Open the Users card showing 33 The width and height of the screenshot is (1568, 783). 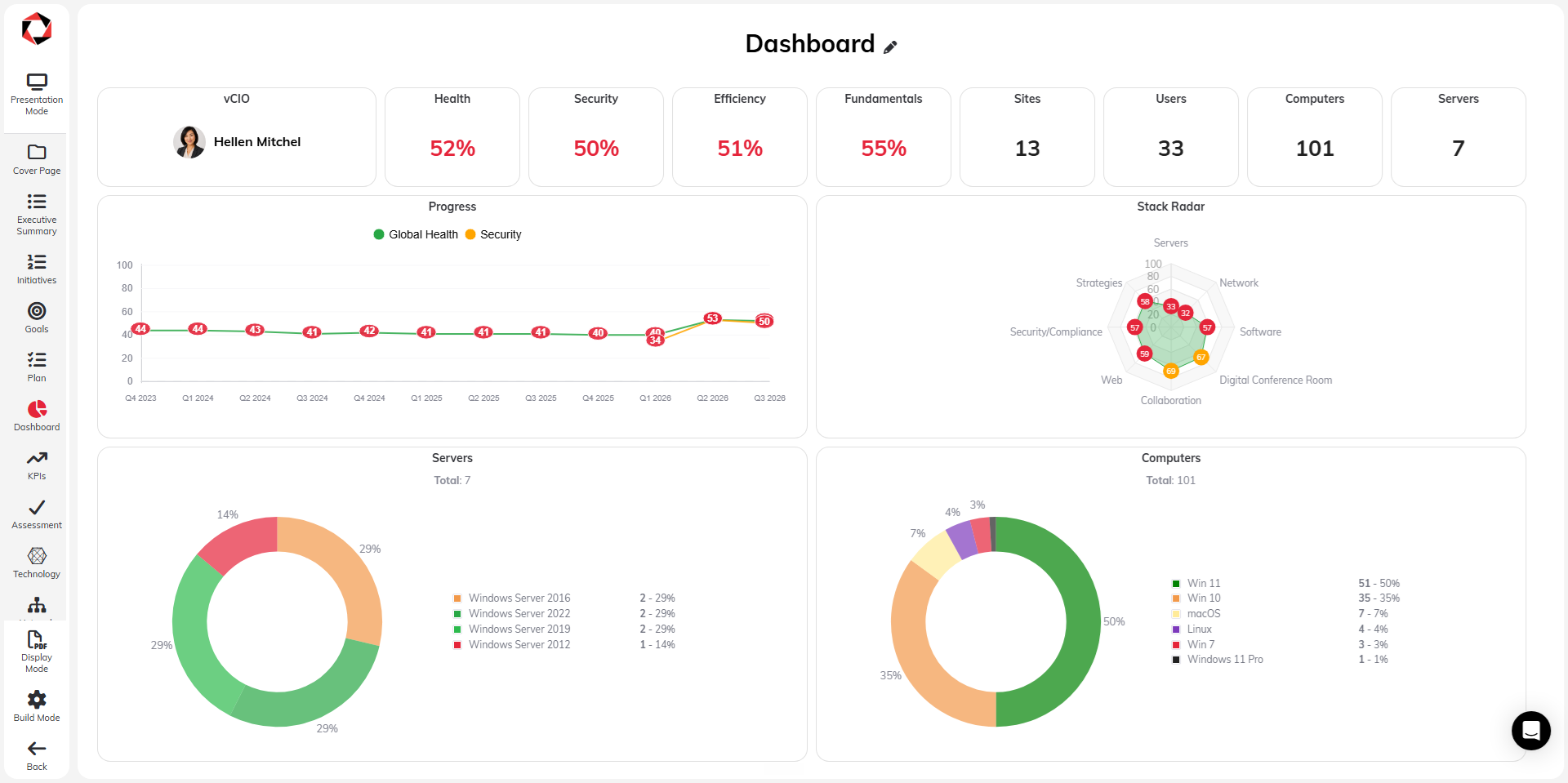(x=1171, y=137)
